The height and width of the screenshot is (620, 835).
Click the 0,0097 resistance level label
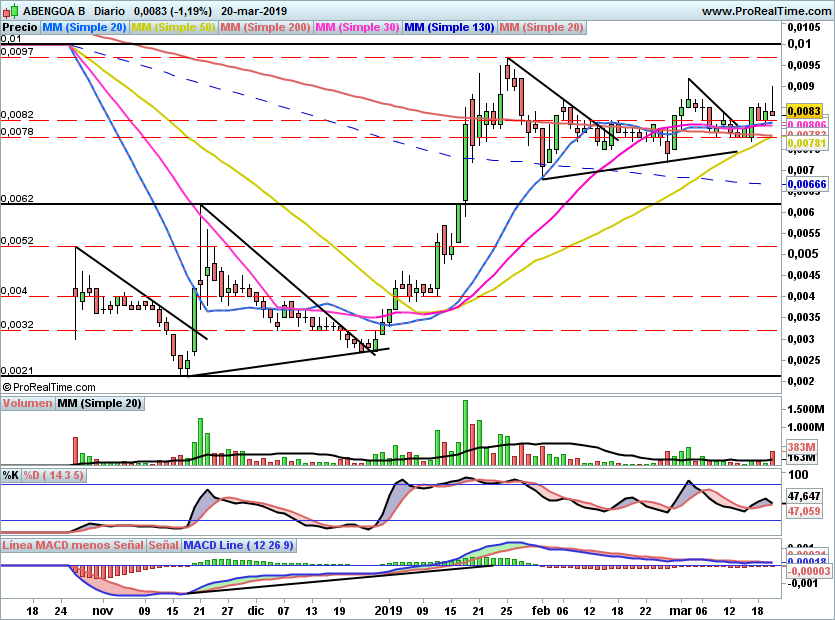[x=17, y=52]
